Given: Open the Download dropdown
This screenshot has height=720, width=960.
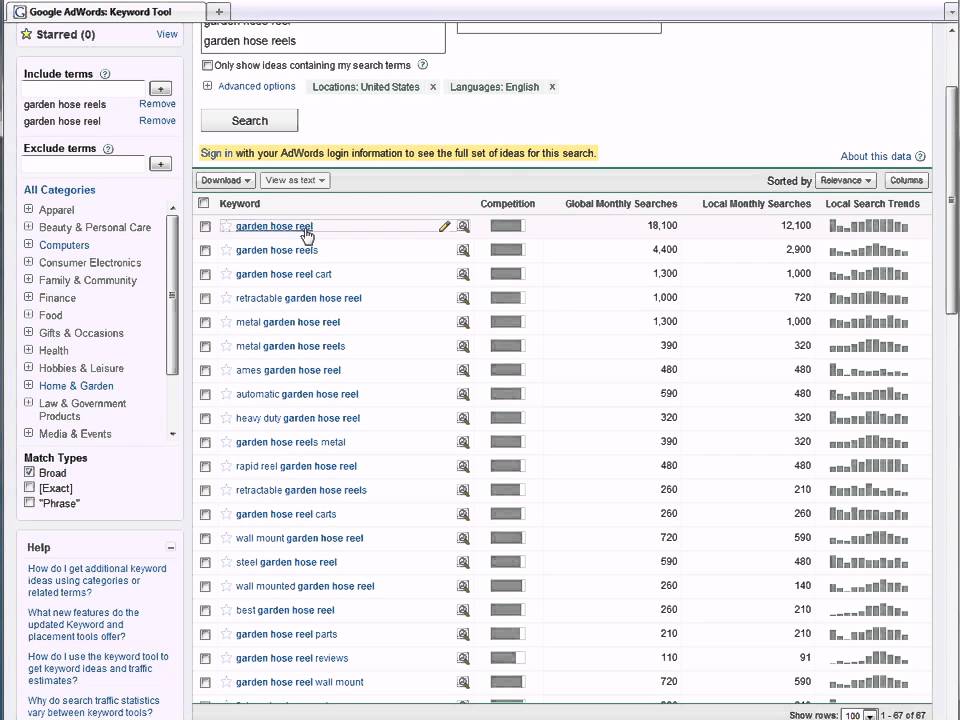Looking at the screenshot, I should tap(226, 181).
